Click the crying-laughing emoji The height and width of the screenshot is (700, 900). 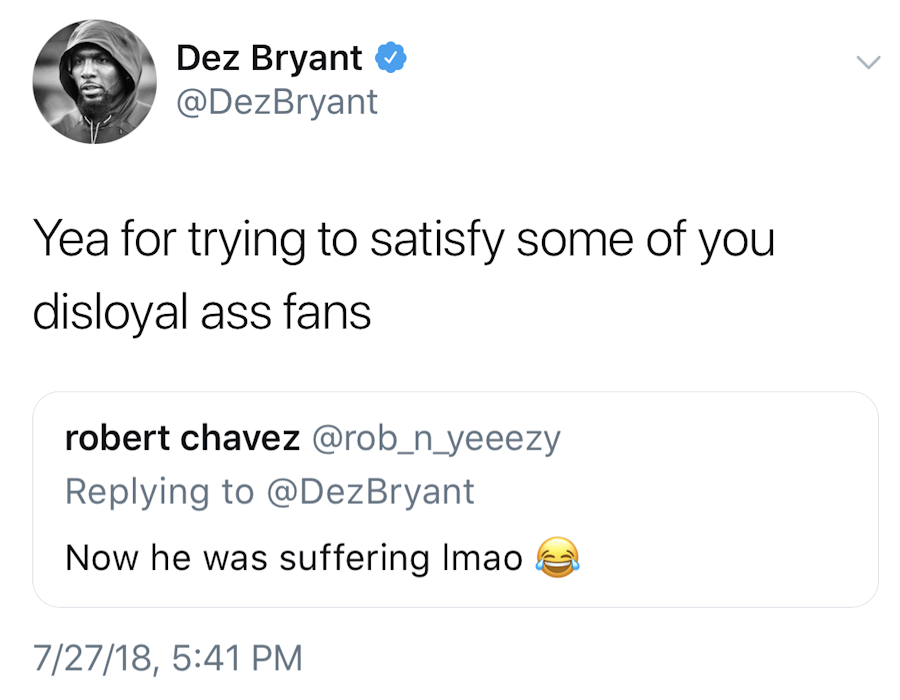[x=558, y=557]
